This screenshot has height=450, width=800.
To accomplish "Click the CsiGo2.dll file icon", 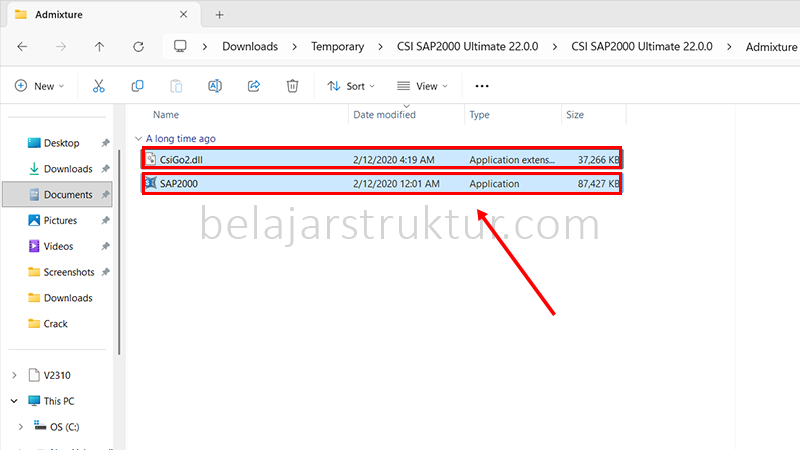I will 151,159.
